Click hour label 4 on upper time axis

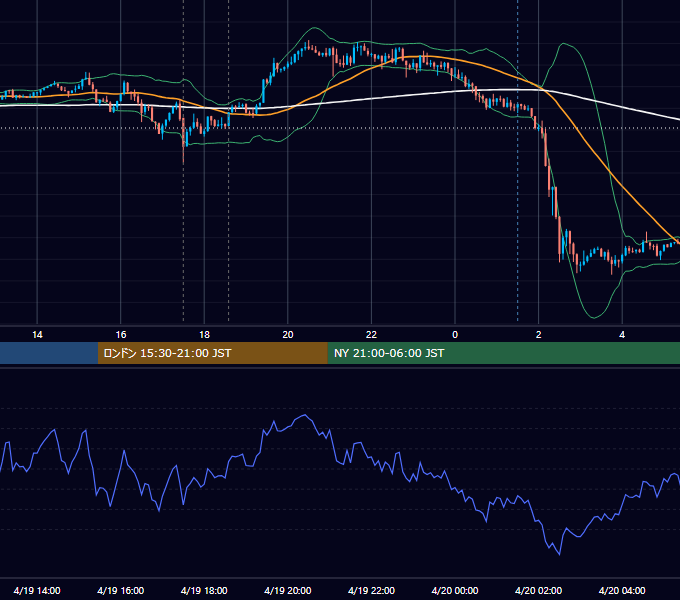click(x=622, y=335)
